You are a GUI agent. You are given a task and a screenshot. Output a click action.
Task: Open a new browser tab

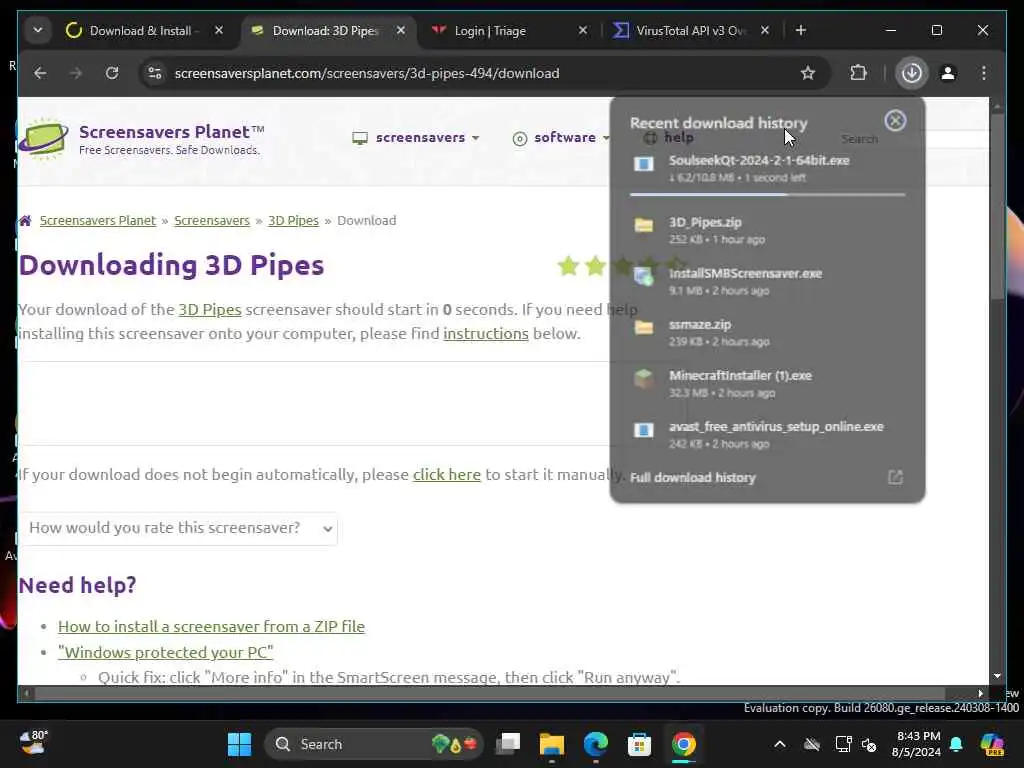click(x=801, y=31)
